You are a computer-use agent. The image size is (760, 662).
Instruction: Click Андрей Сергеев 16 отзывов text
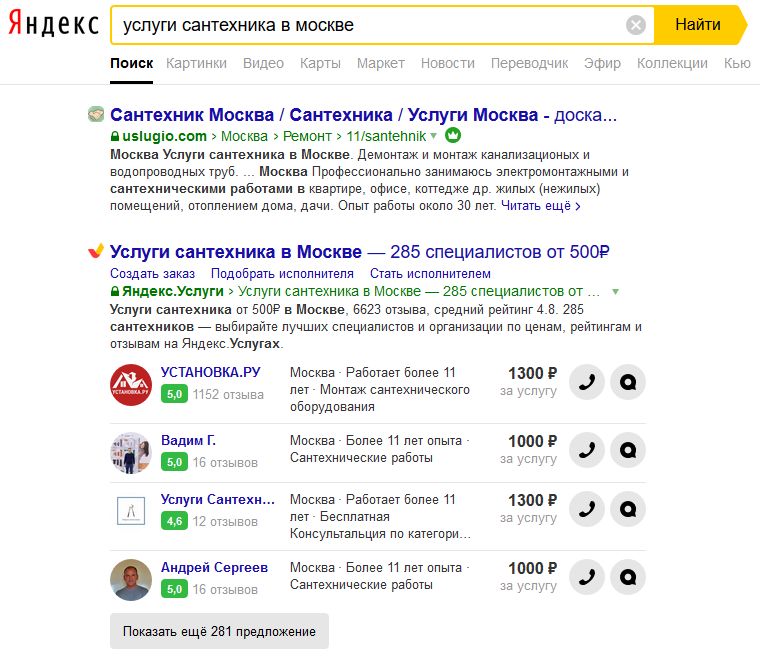click(x=225, y=590)
